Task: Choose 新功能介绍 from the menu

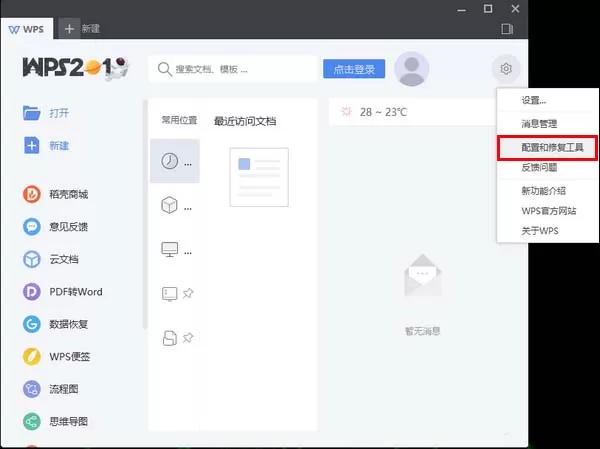Action: 548,191
